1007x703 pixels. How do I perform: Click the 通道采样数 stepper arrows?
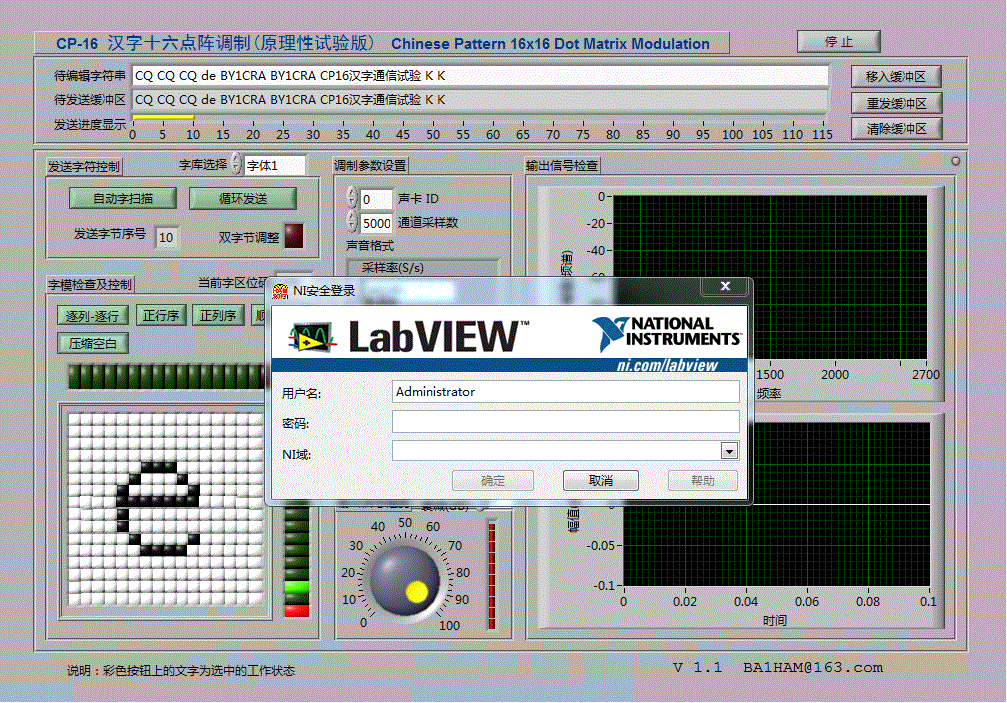(x=352, y=221)
